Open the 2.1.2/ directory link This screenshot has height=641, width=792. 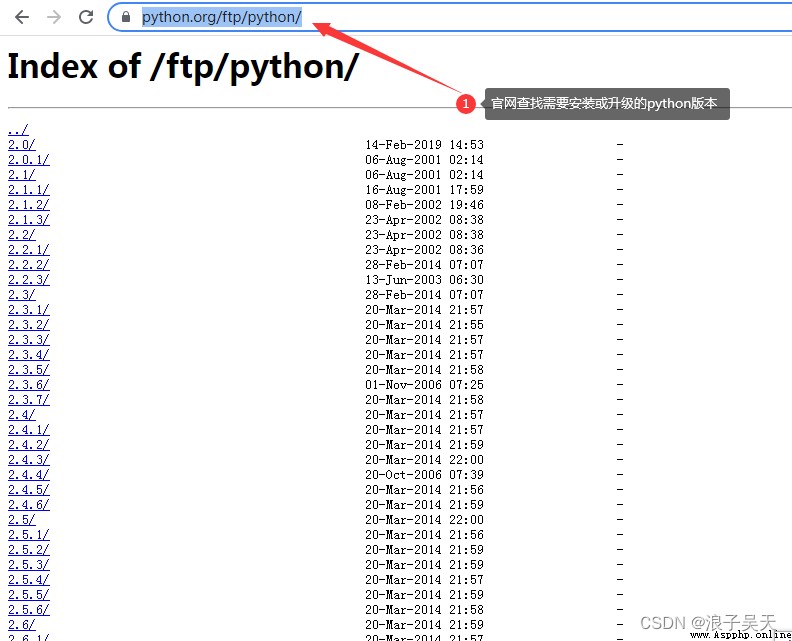(29, 205)
